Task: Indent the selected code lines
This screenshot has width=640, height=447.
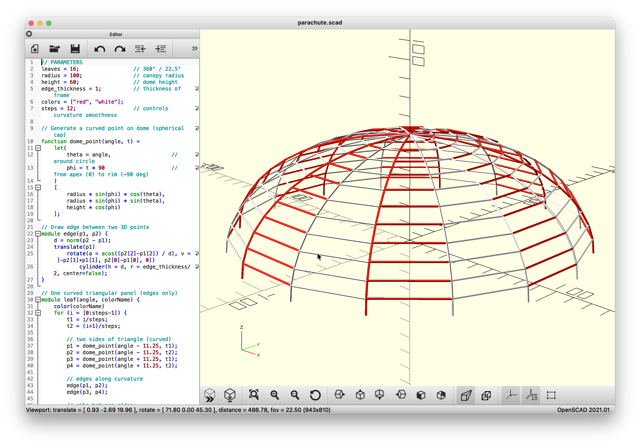Action: [x=160, y=49]
